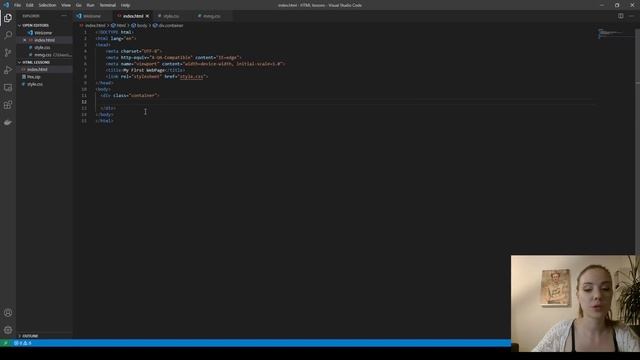Switch to the Welcome tab
640x360 pixels.
pos(92,16)
